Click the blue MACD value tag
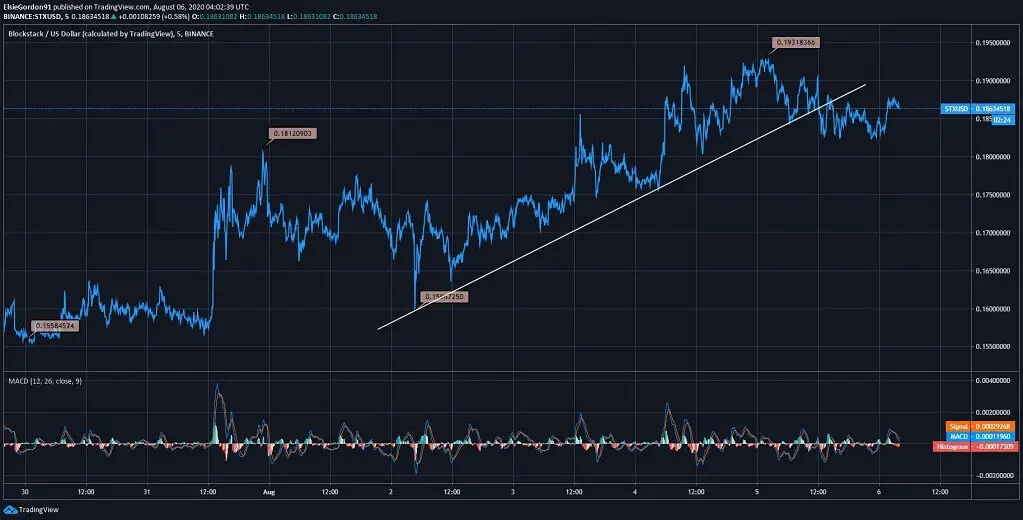This screenshot has width=1023, height=520. pyautogui.click(x=980, y=436)
